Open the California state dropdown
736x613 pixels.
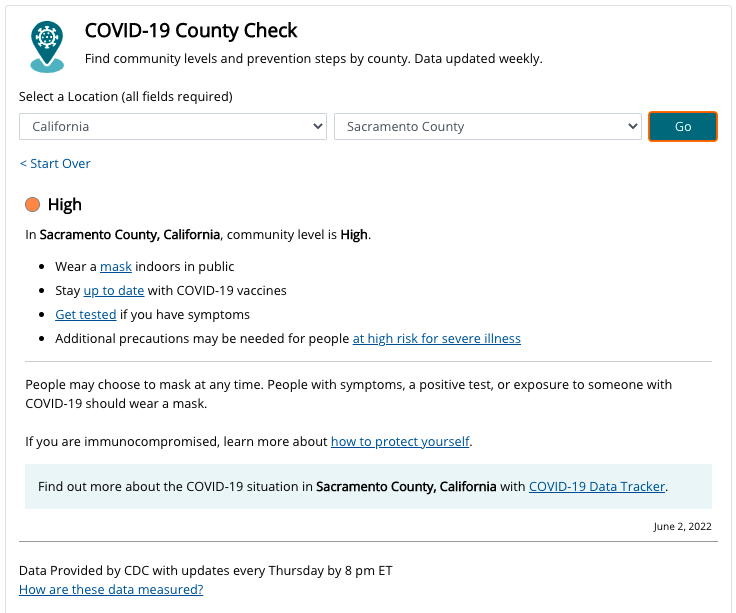[x=173, y=127]
